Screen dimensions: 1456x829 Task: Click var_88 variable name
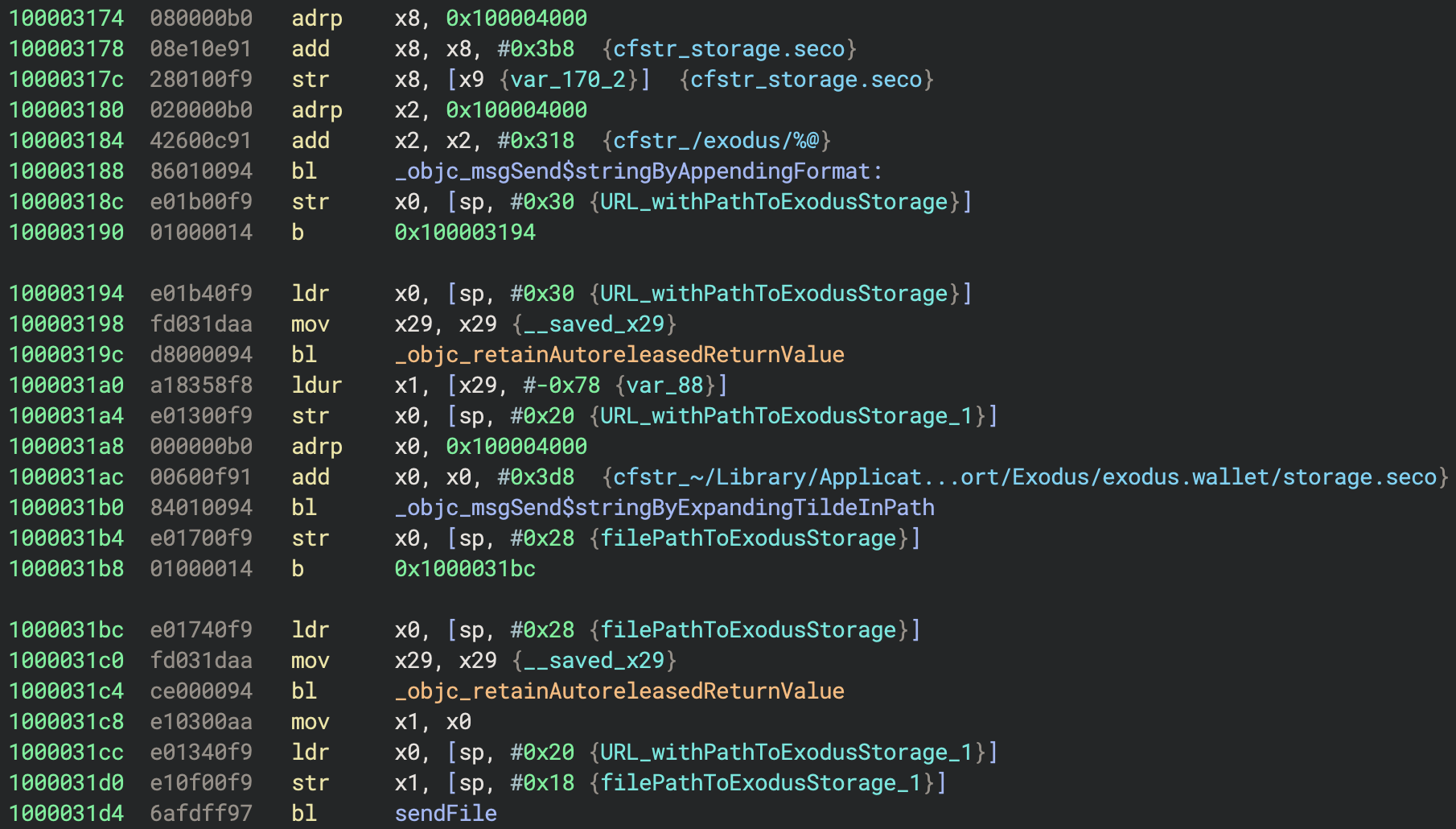pos(664,385)
